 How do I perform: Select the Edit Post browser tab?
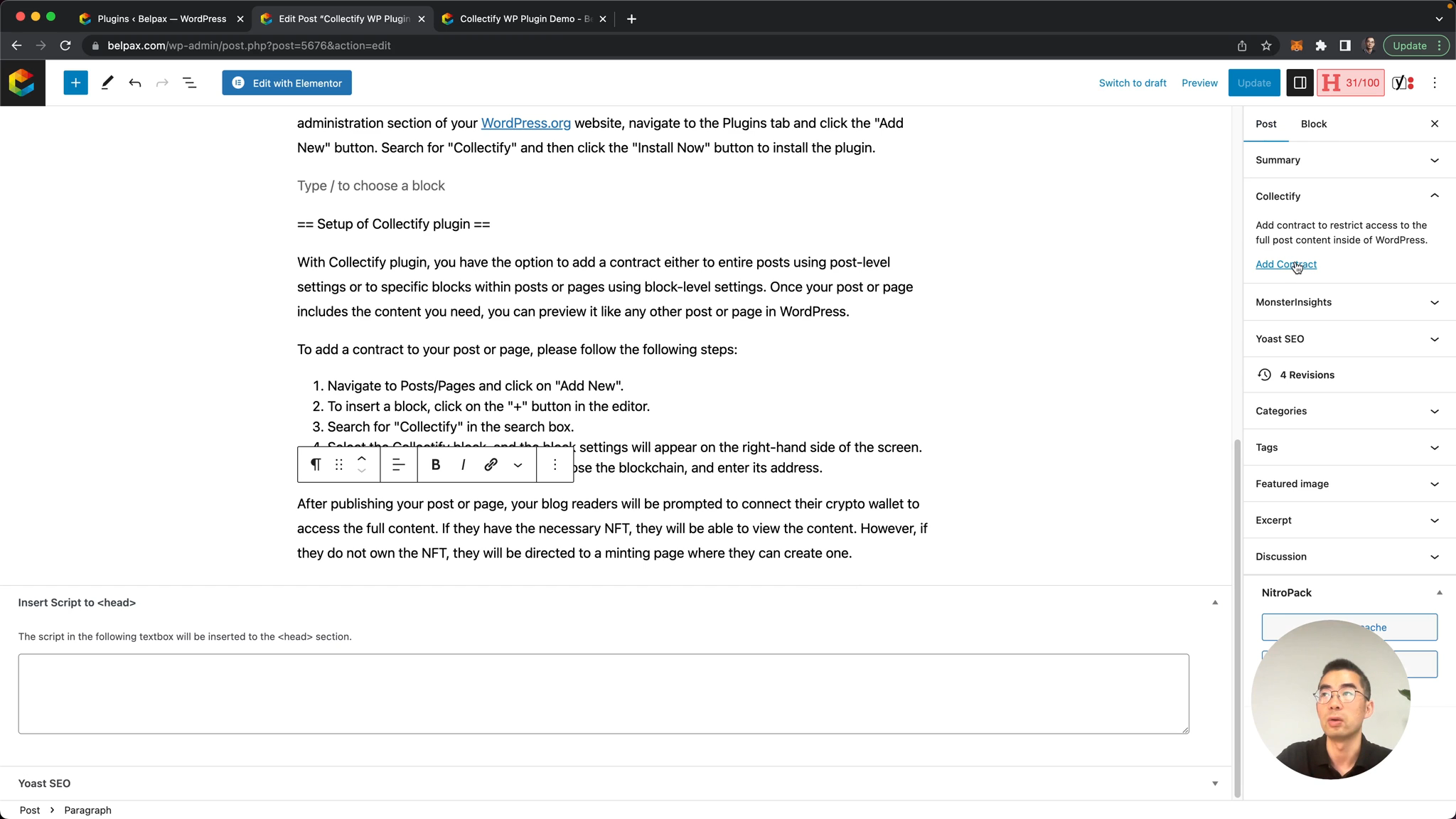(x=344, y=19)
